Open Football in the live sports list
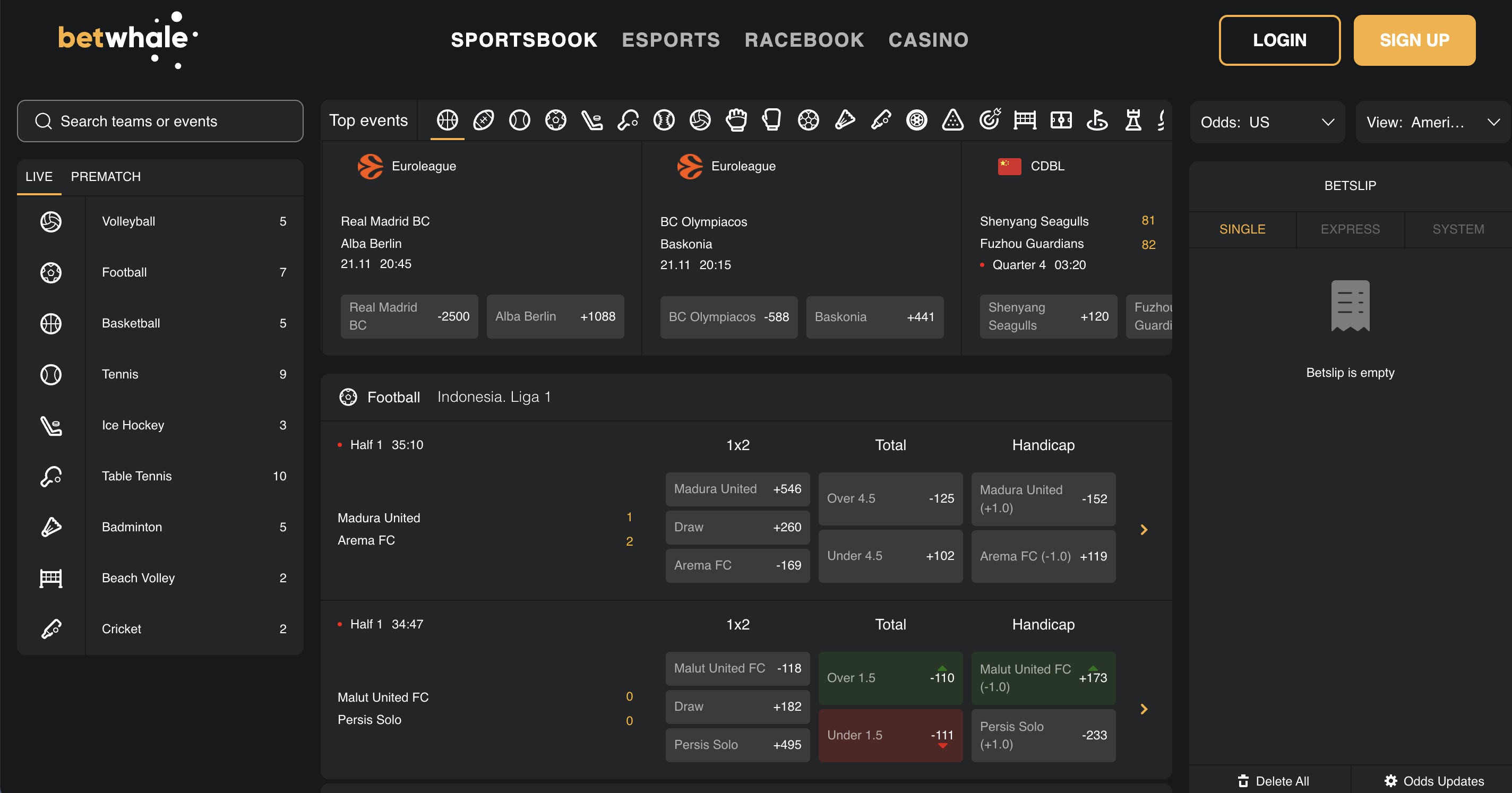The height and width of the screenshot is (793, 1512). coord(160,272)
